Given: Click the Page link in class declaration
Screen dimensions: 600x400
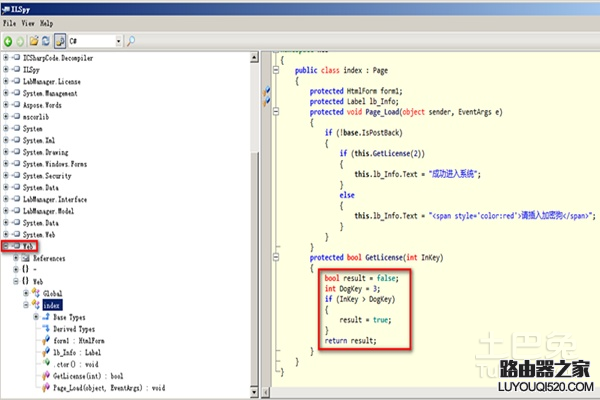Looking at the screenshot, I should click(x=380, y=70).
